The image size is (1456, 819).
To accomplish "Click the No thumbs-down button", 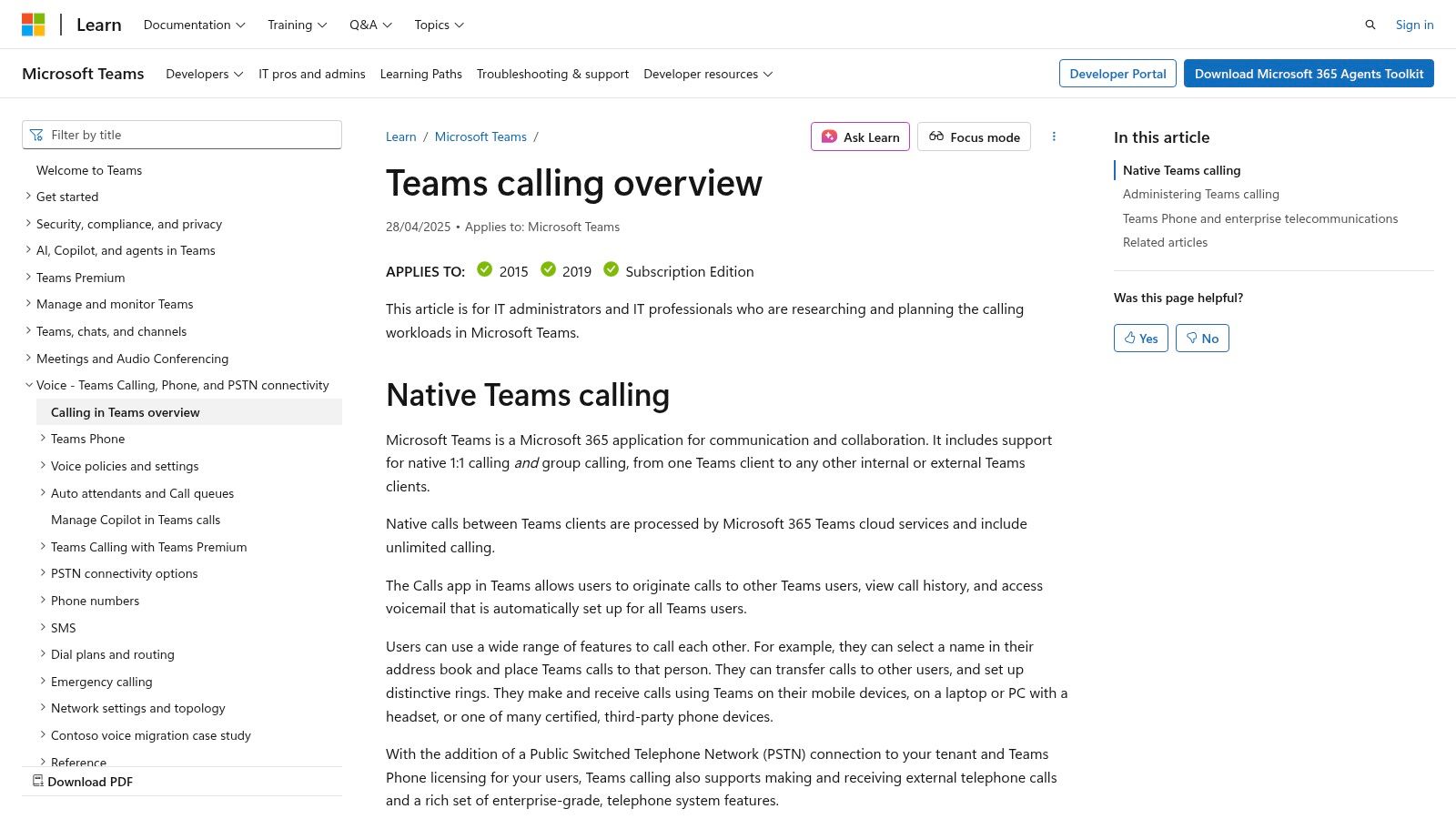I will [1202, 339].
